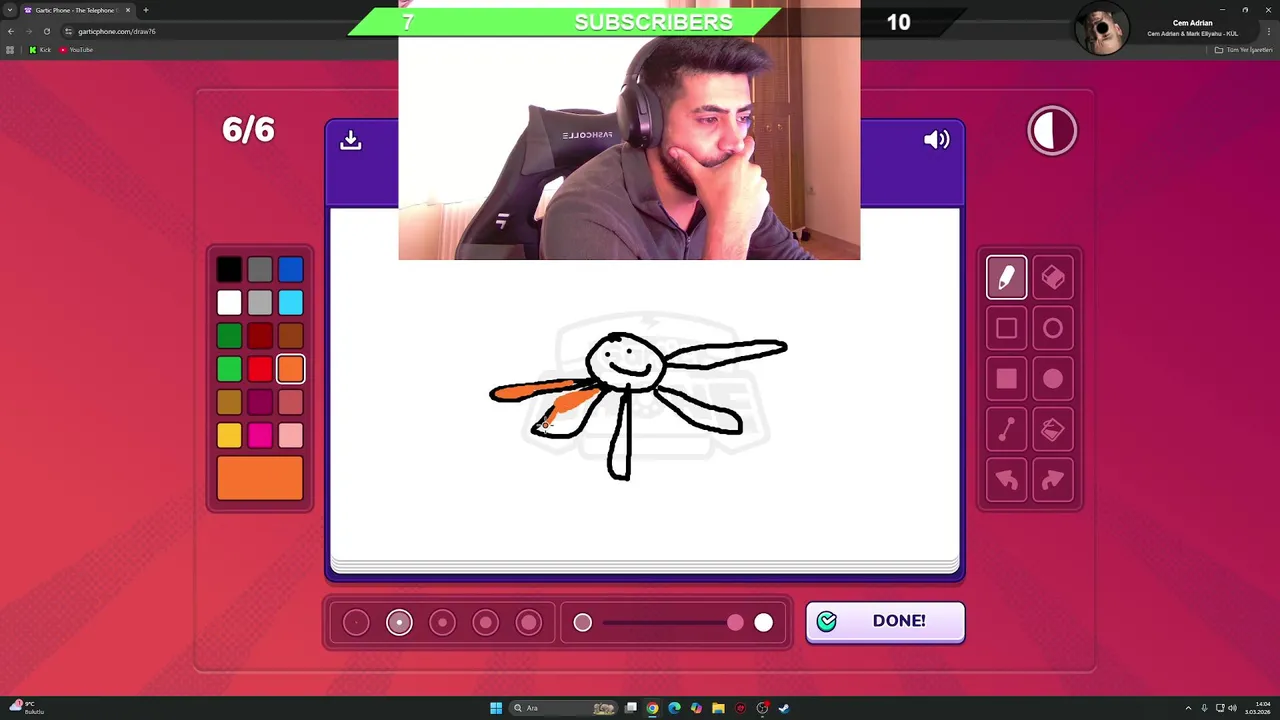Pick the blue color swatch

point(291,269)
